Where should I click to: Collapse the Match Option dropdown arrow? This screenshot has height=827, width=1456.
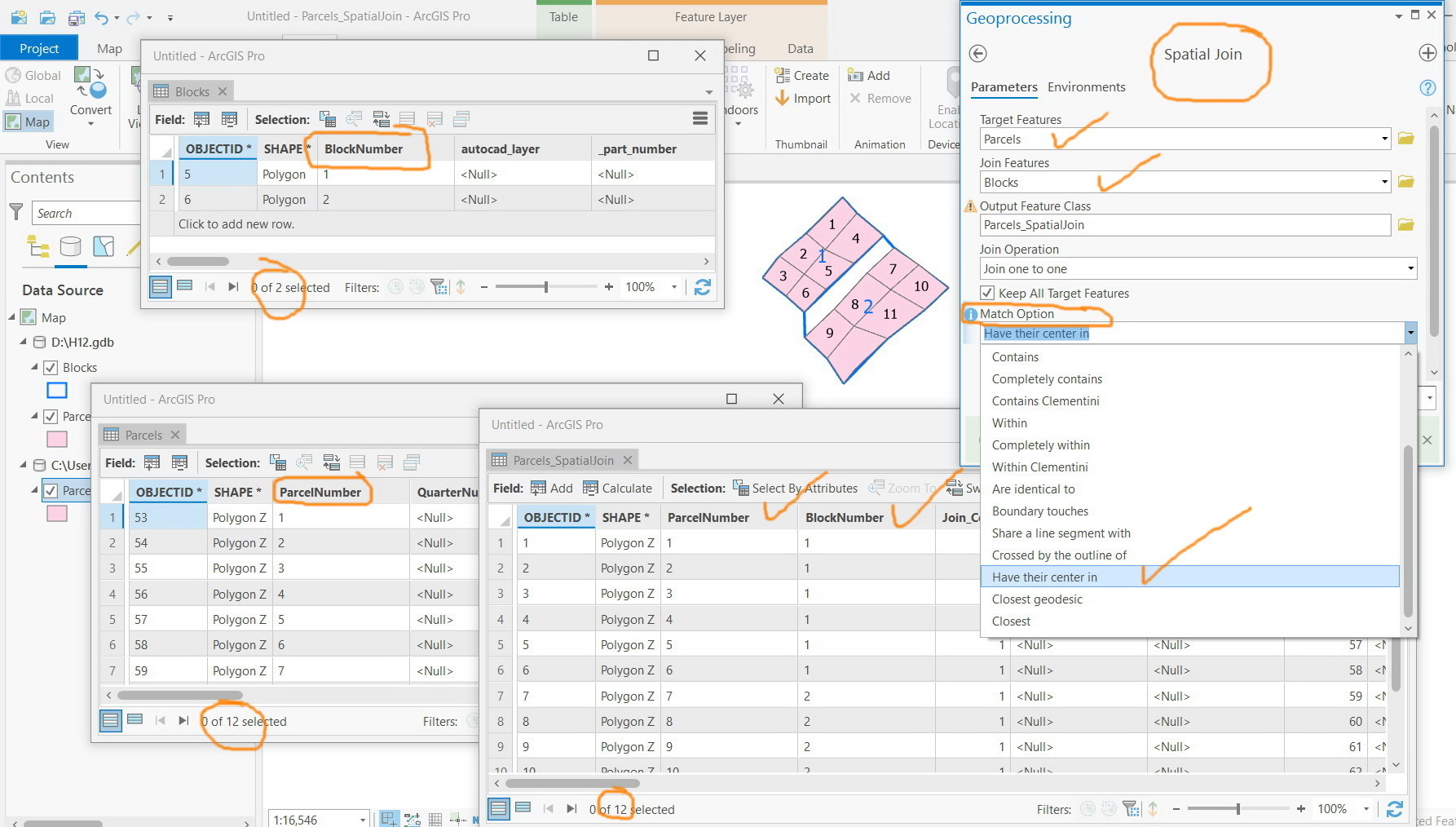pos(1410,333)
